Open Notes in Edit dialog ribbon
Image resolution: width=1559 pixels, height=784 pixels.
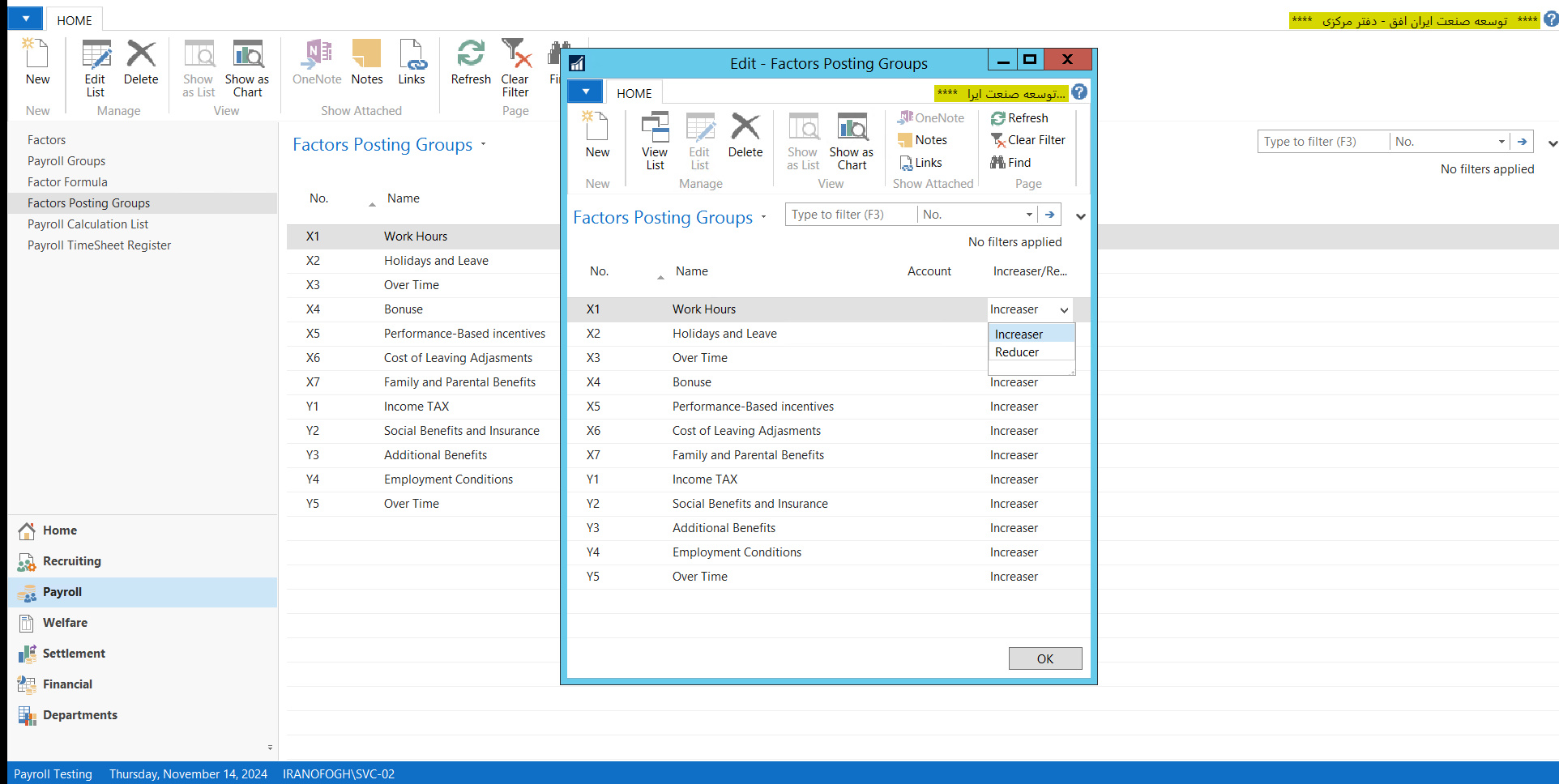pos(923,140)
